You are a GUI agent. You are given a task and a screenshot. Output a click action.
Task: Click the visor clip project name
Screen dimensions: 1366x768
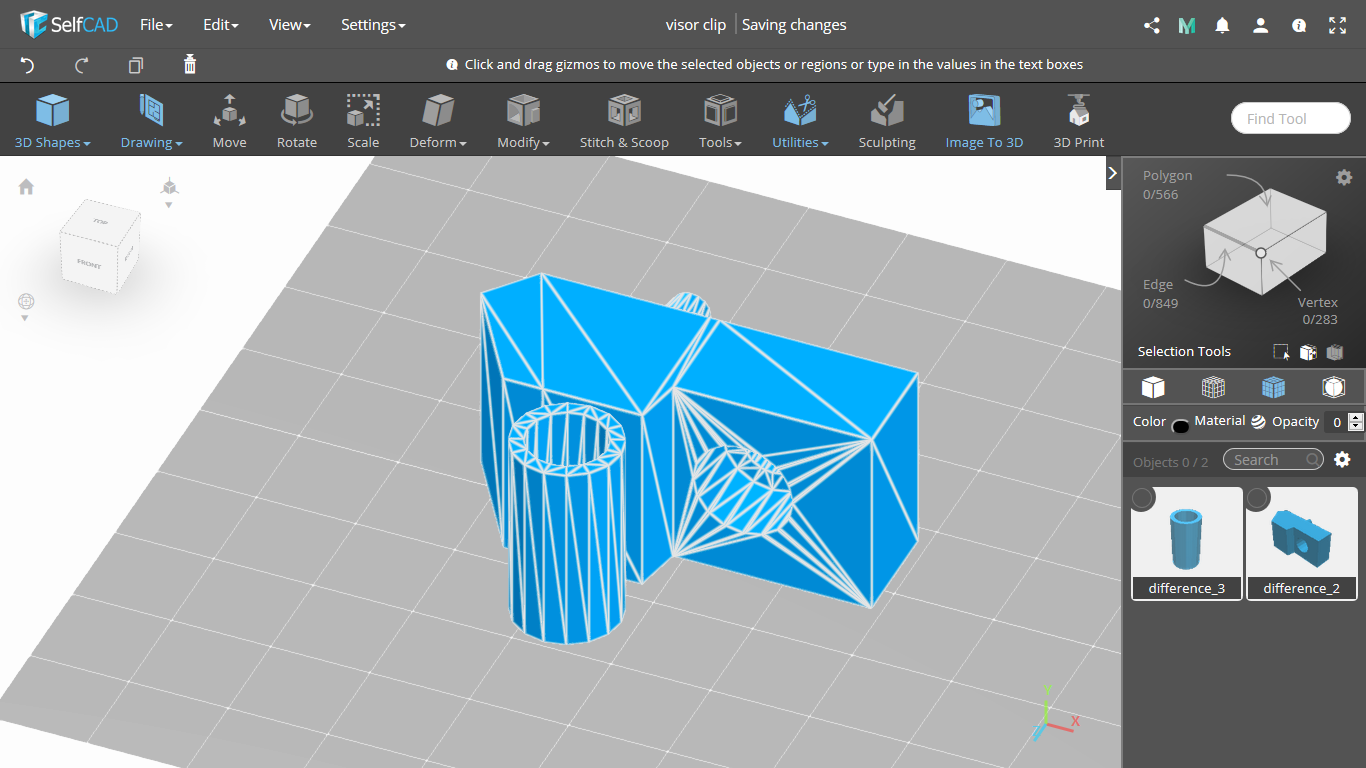[696, 25]
